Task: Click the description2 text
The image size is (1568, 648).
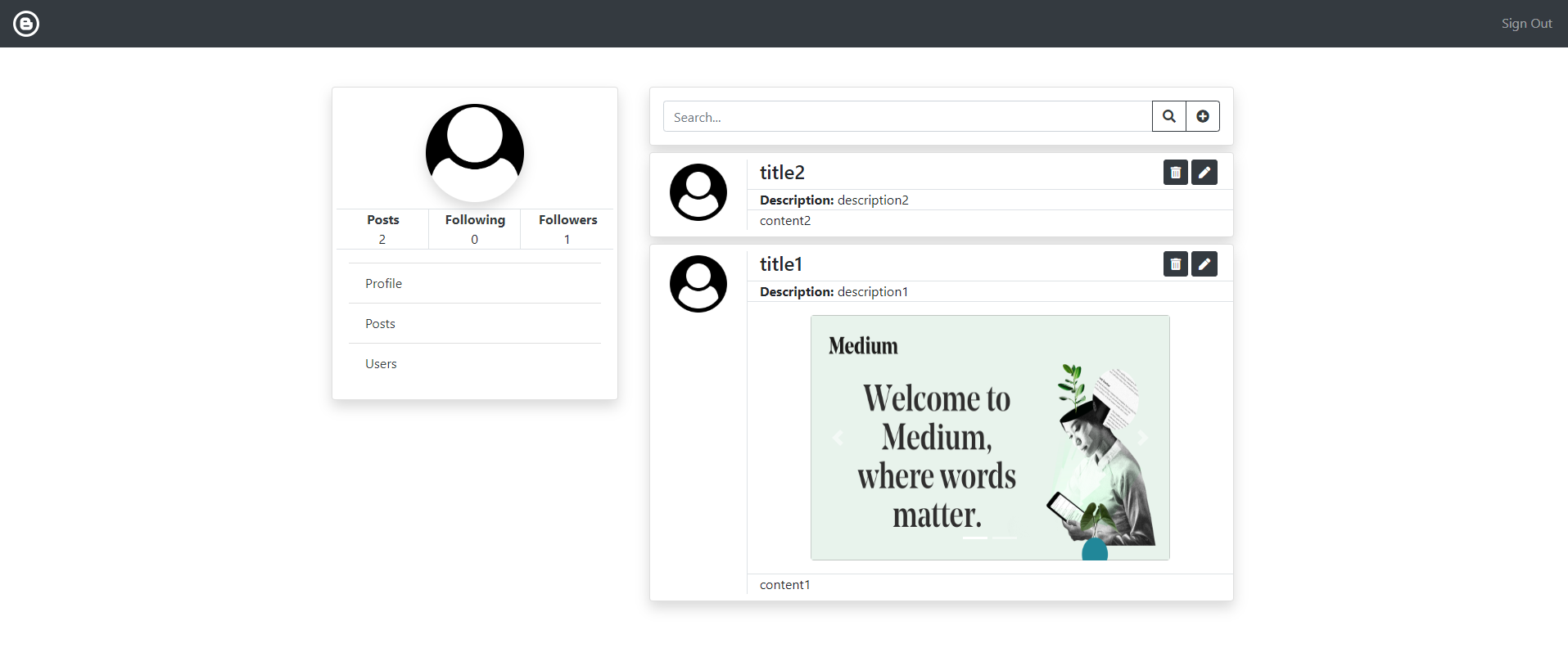Action: point(873,200)
